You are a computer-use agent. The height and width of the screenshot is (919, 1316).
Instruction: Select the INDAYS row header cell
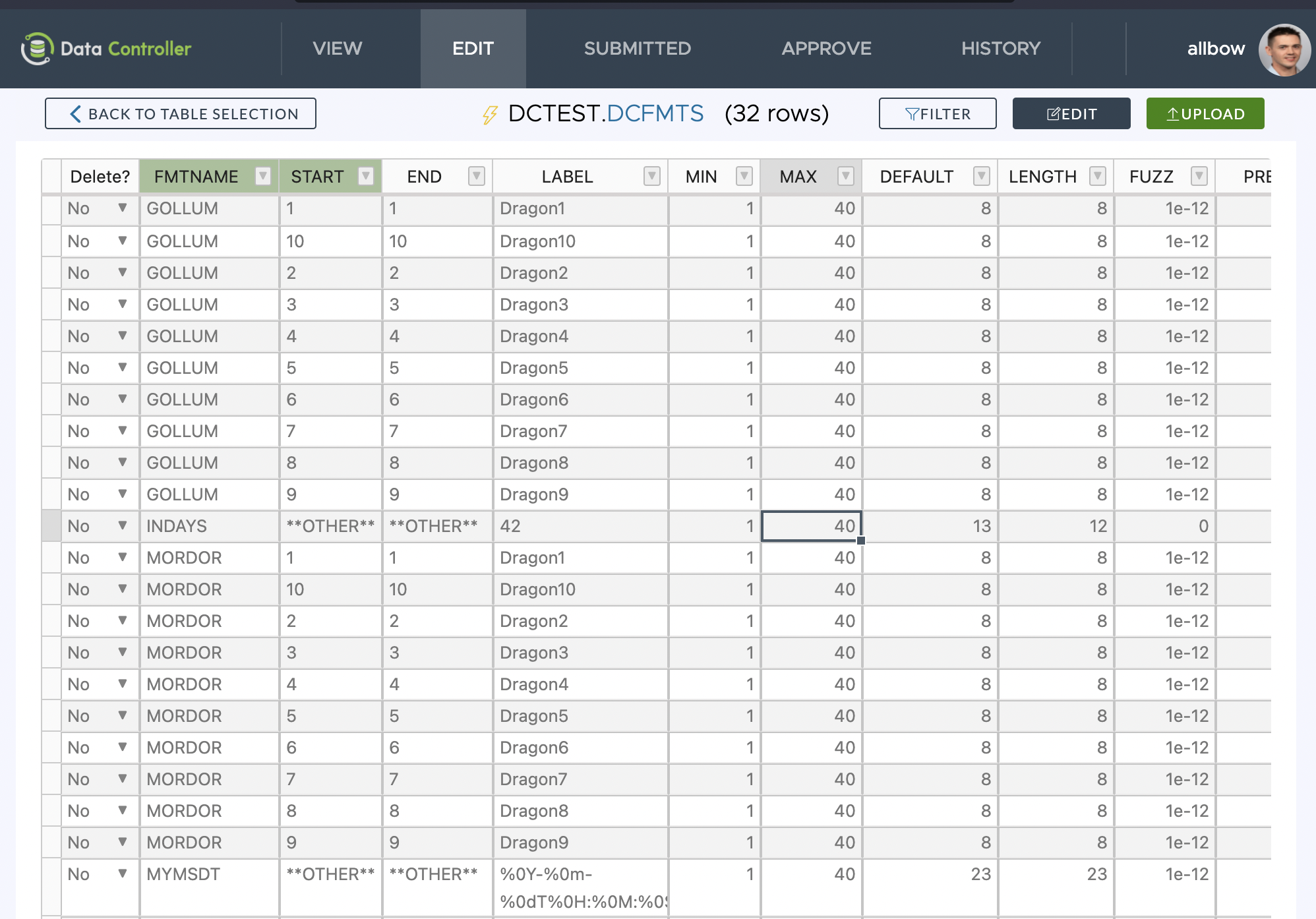click(x=51, y=526)
